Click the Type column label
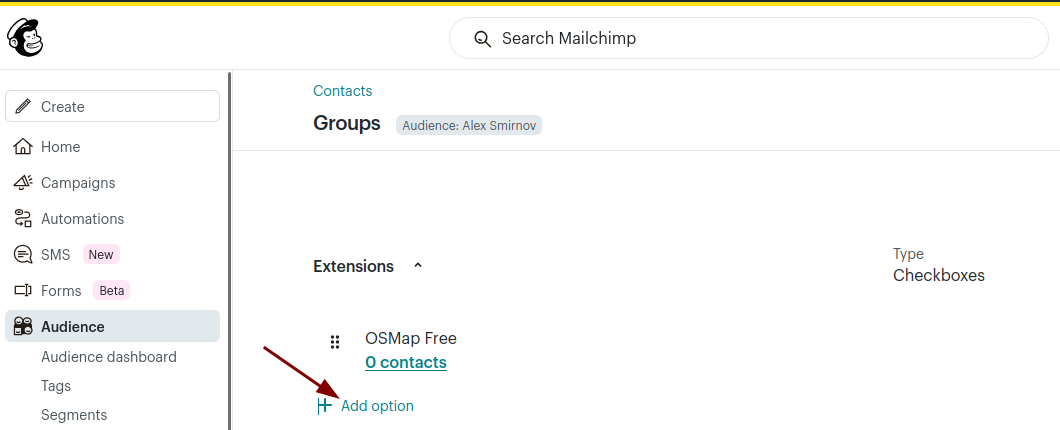Viewport: 1060px width, 430px height. click(x=909, y=254)
